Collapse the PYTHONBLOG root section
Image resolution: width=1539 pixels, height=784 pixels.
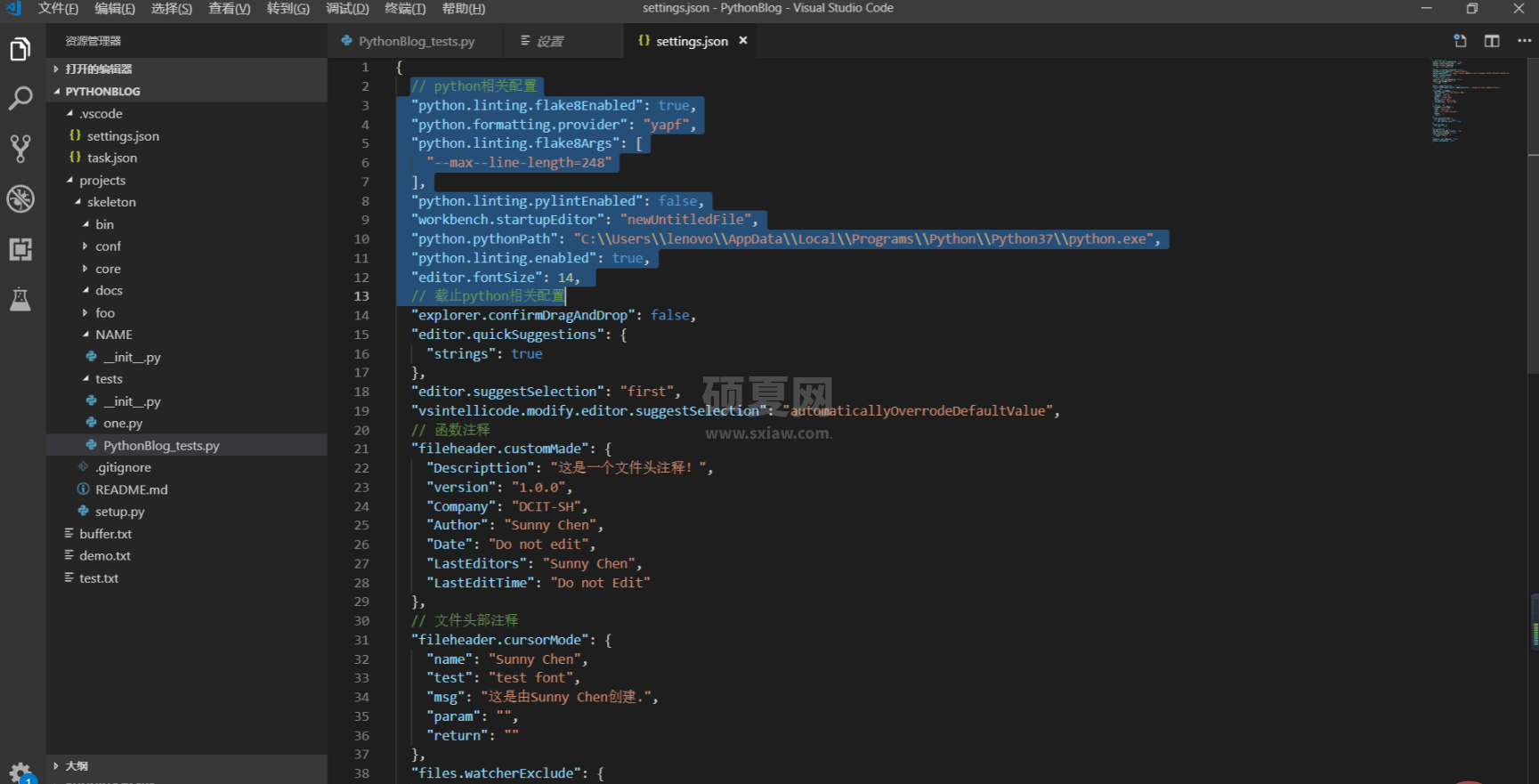coord(187,91)
